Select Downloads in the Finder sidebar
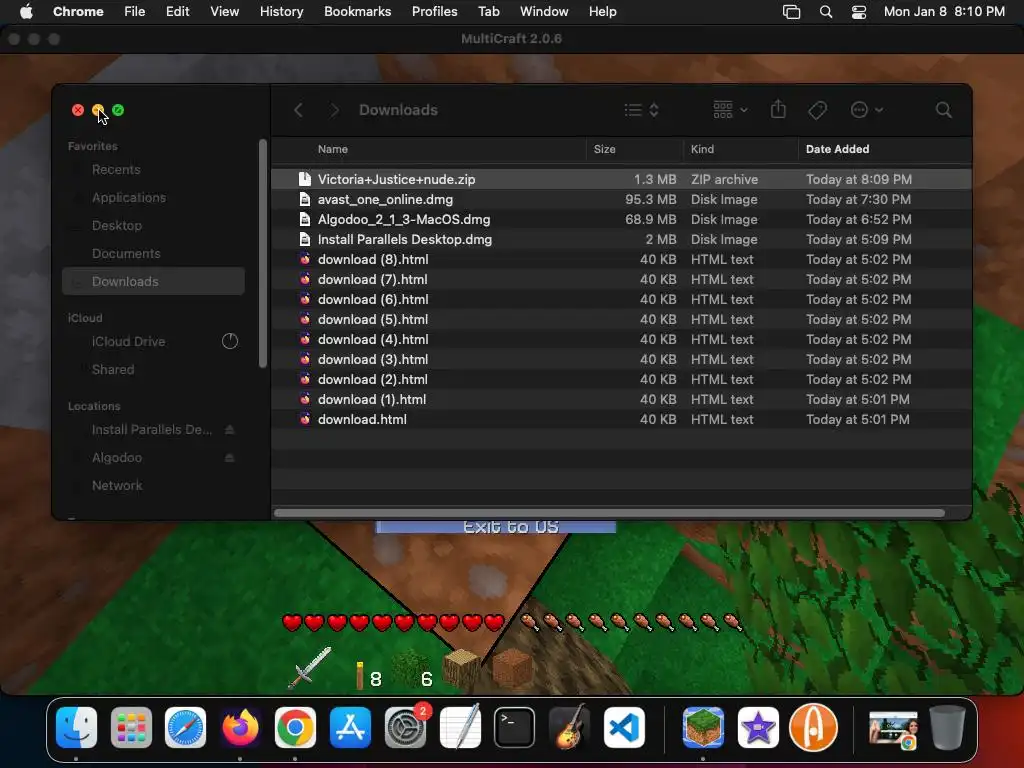 pyautogui.click(x=153, y=281)
